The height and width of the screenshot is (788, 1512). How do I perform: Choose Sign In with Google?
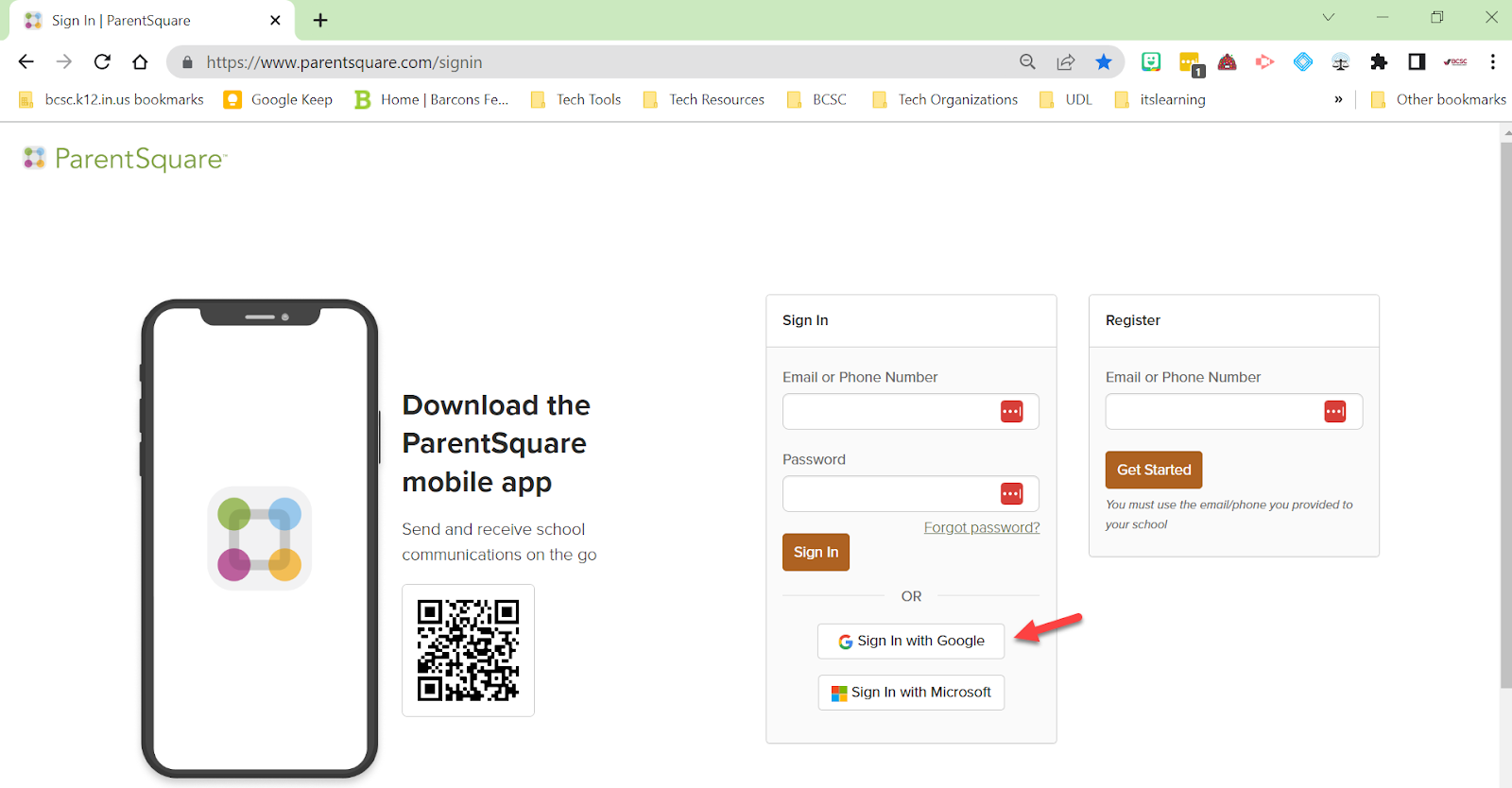[x=911, y=641]
